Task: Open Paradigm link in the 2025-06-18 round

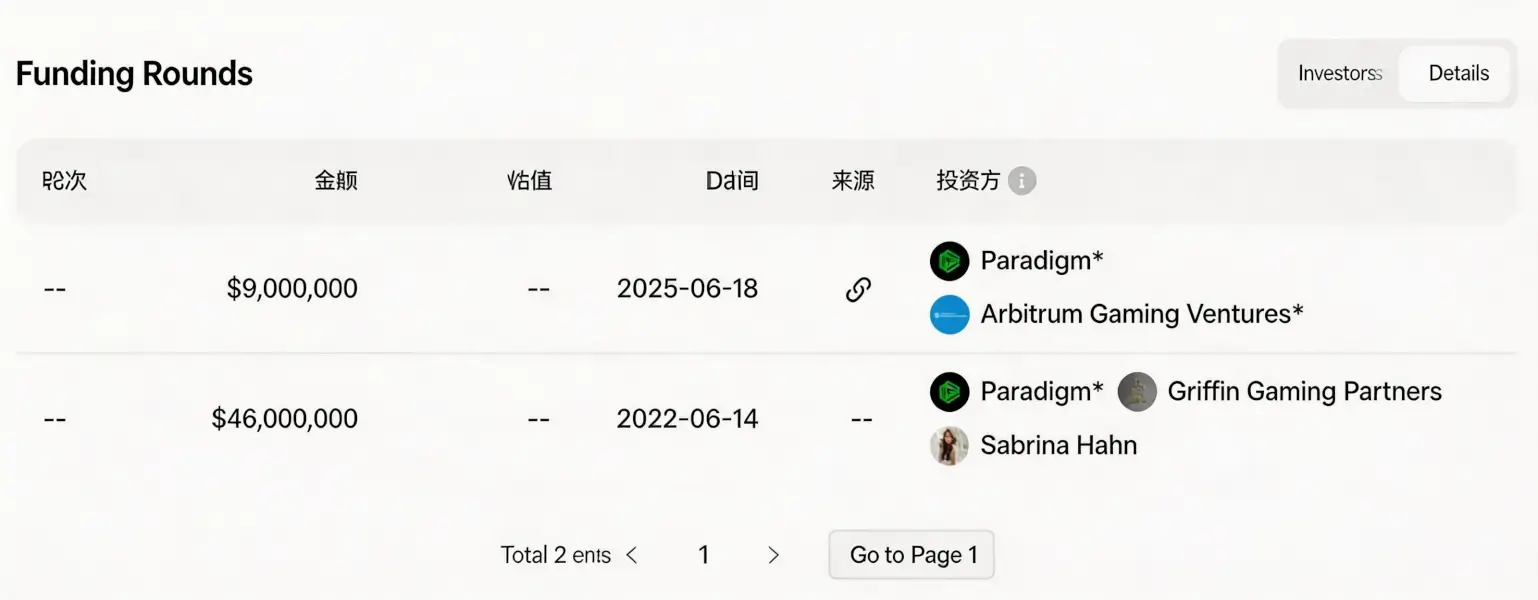Action: pyautogui.click(x=1041, y=261)
